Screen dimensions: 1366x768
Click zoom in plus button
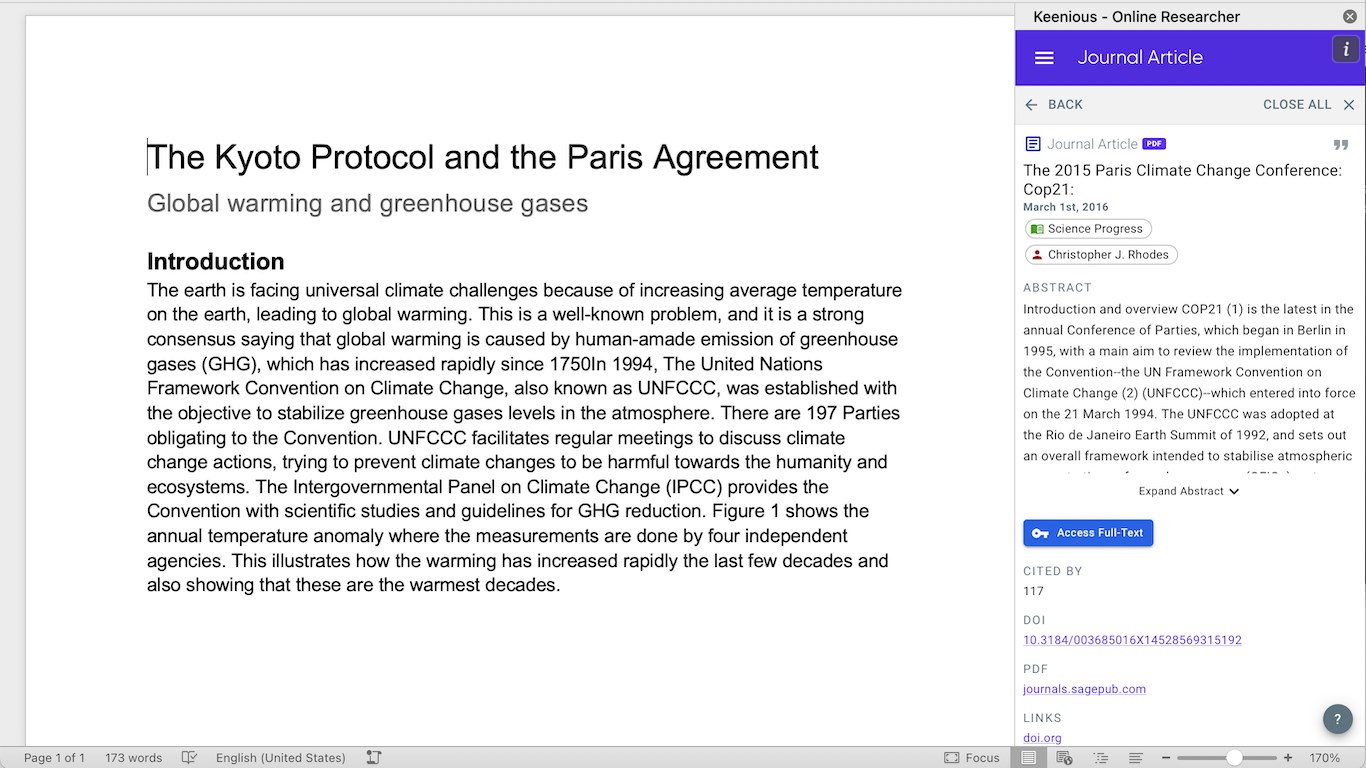point(1288,758)
